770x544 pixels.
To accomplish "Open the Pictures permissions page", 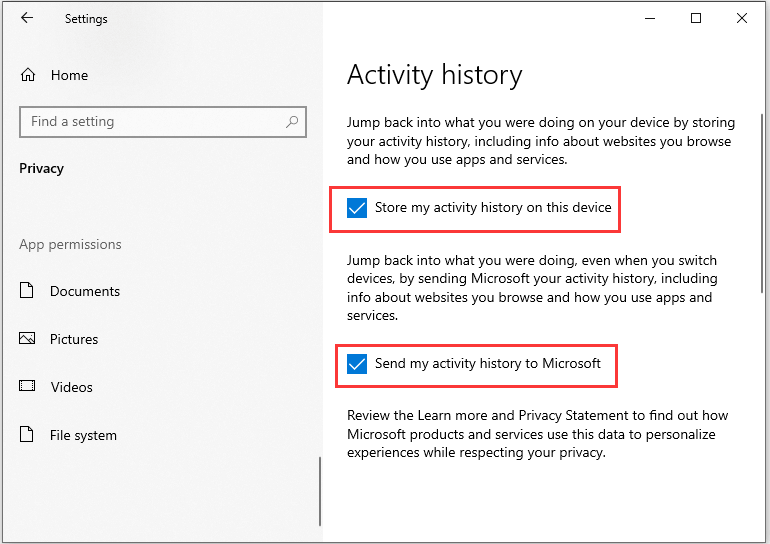I will click(74, 339).
